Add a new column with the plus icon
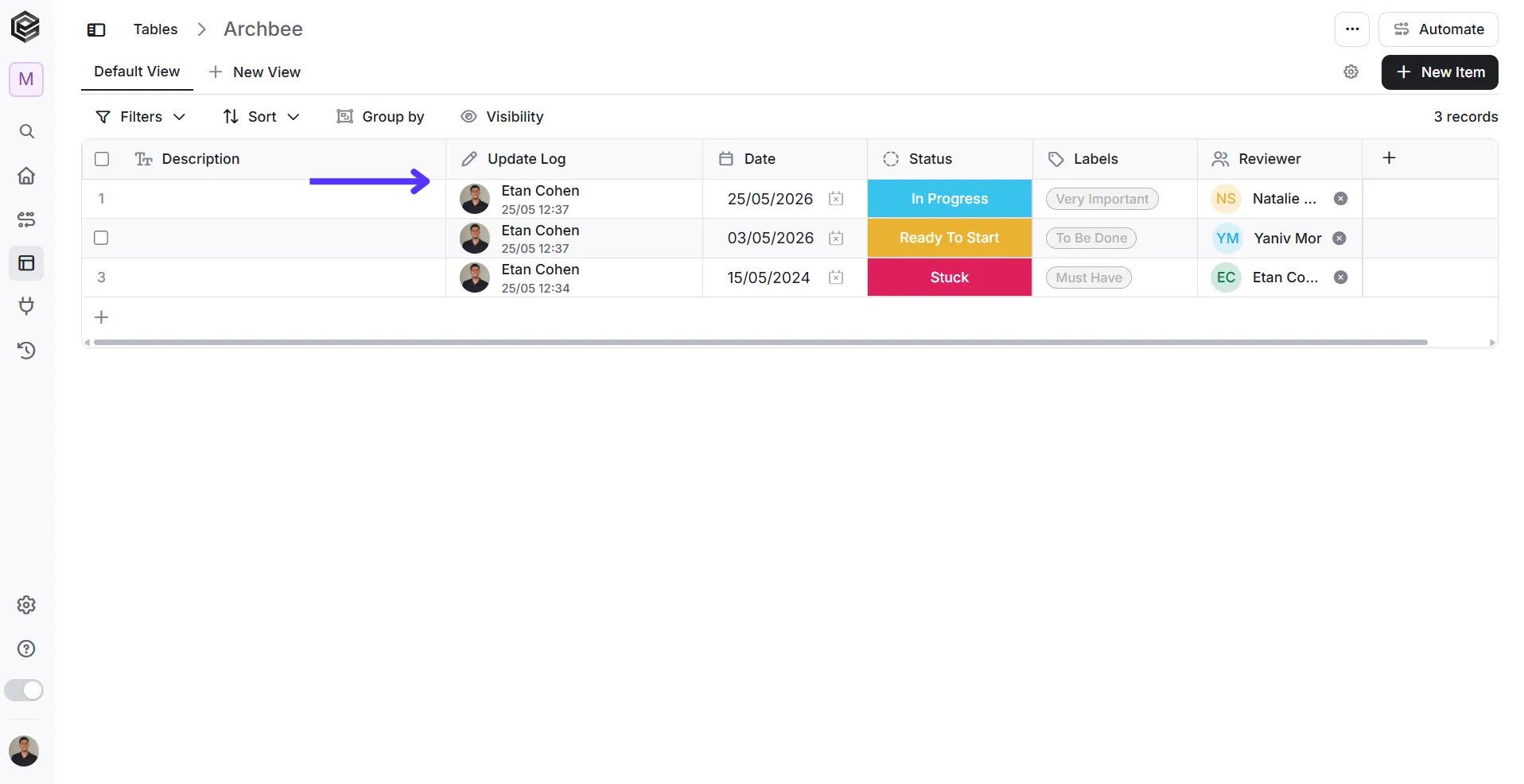 point(1389,158)
